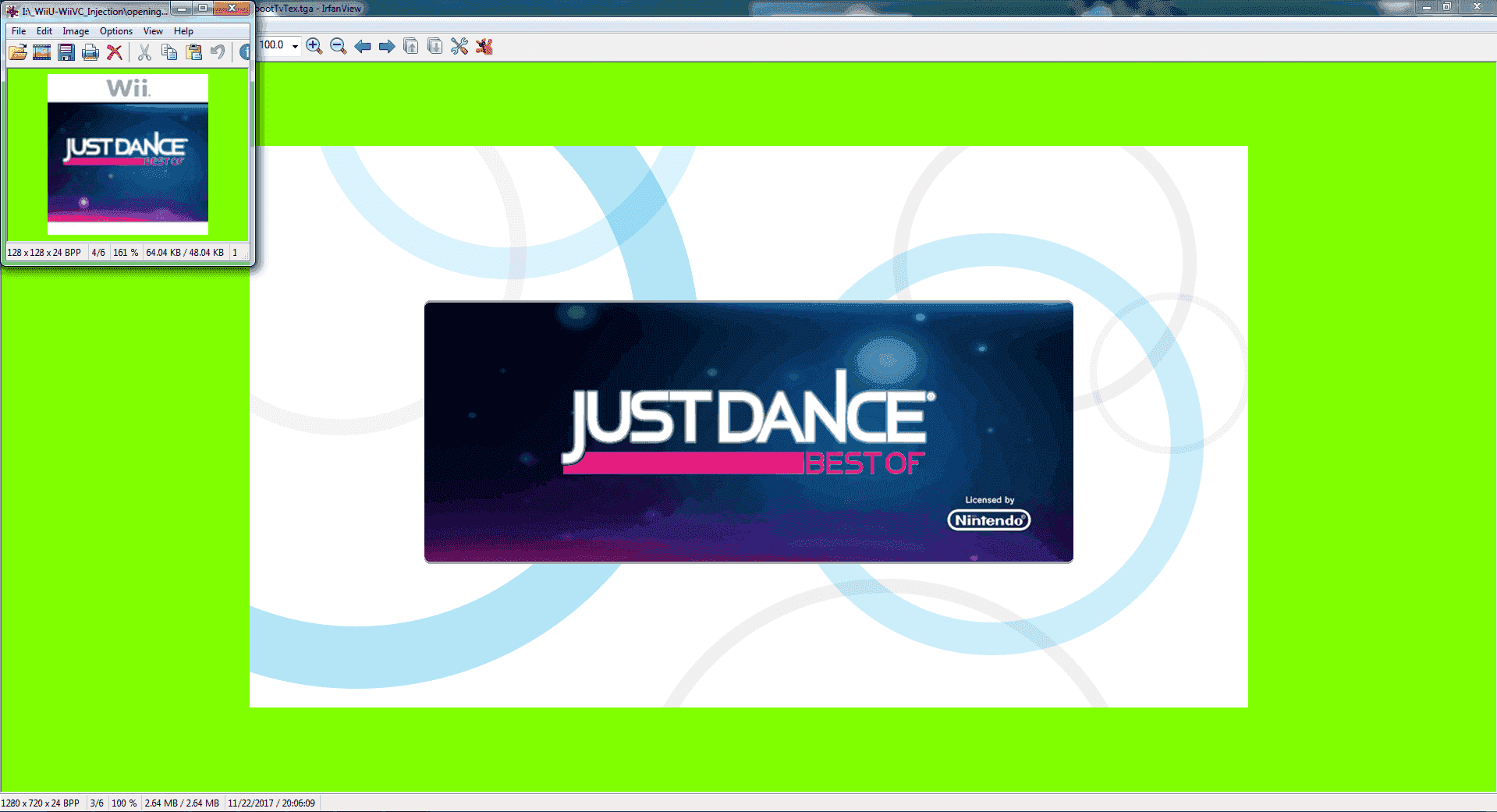
Task: Minimize the small opening image window
Action: point(182,9)
